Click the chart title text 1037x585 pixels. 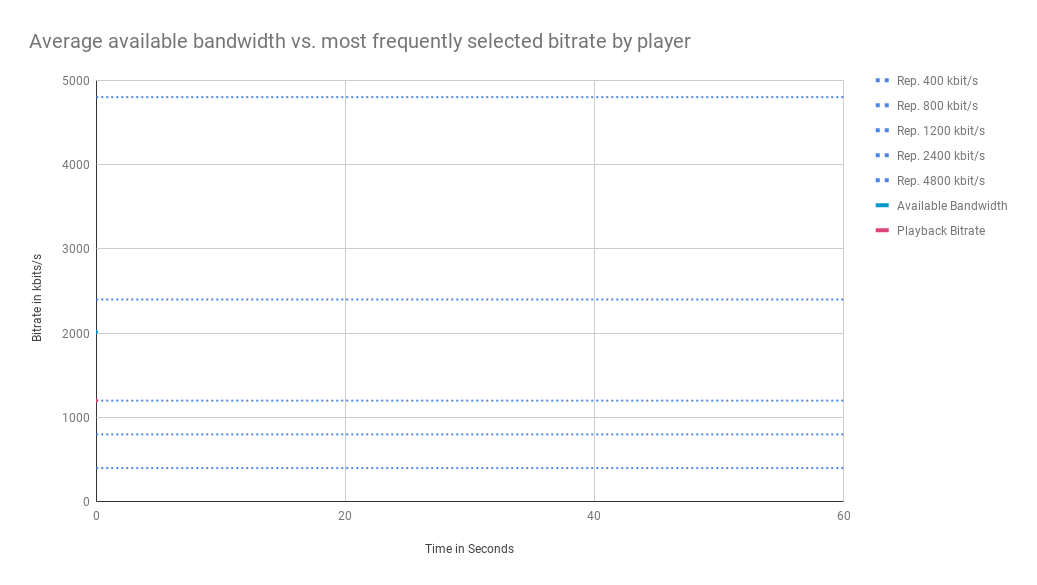tap(360, 41)
